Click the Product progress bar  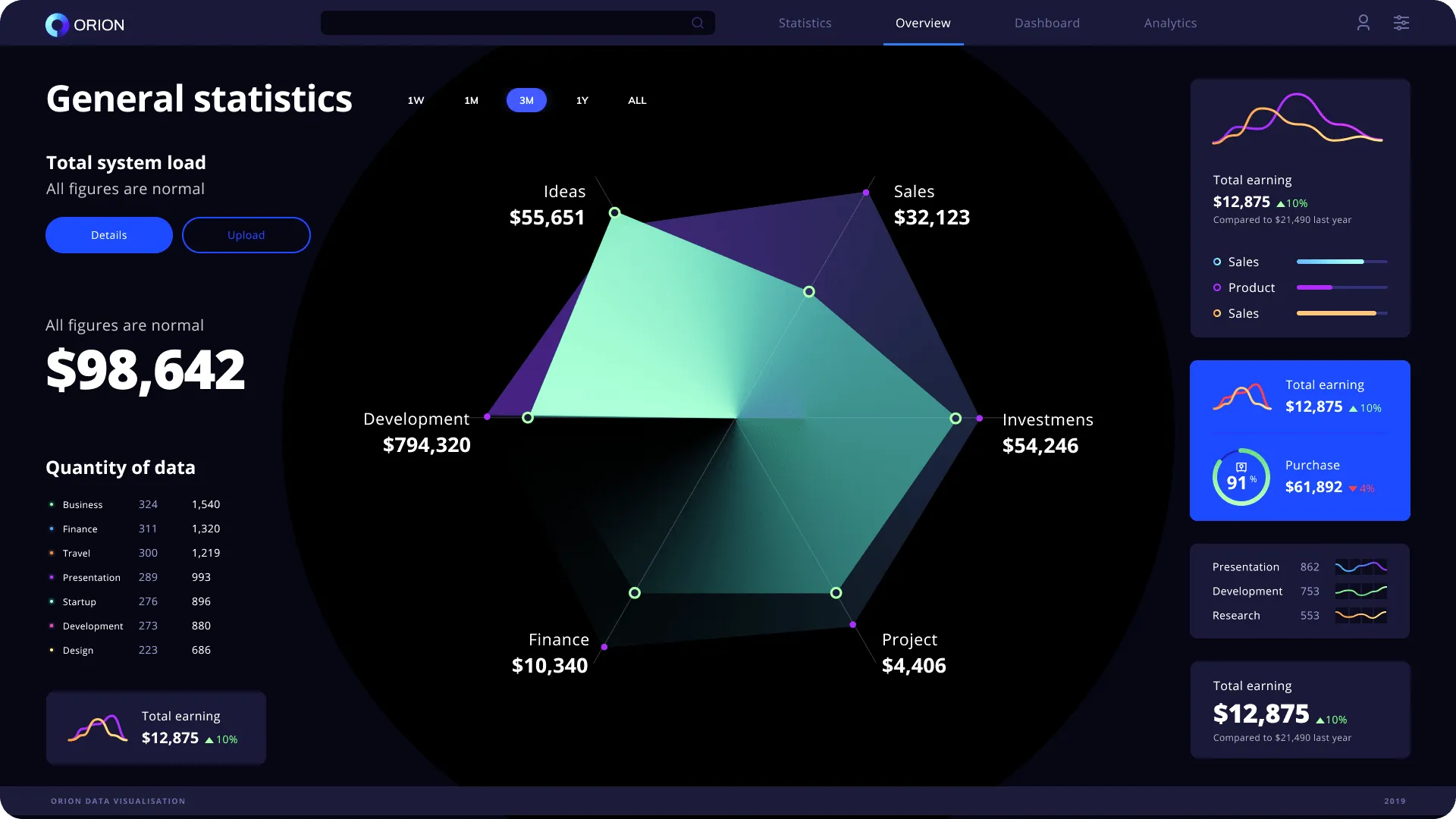[1341, 287]
